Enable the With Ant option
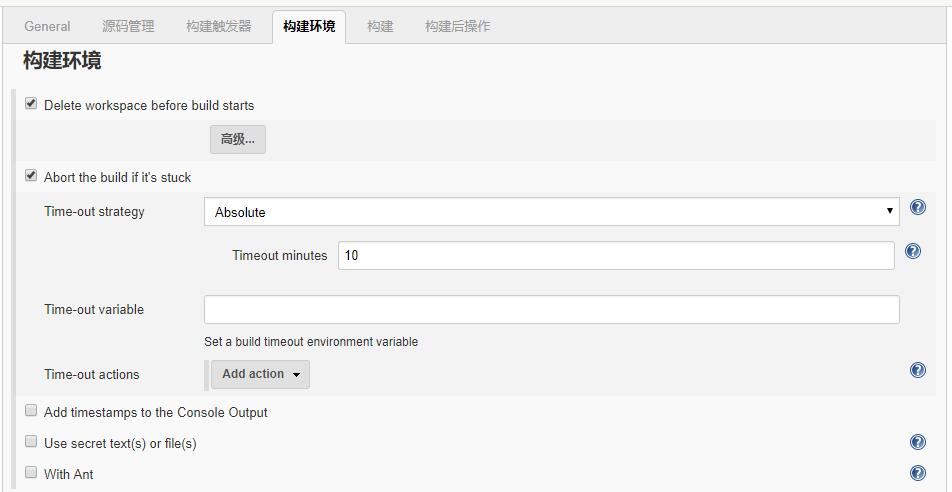The width and height of the screenshot is (952, 492). click(31, 473)
